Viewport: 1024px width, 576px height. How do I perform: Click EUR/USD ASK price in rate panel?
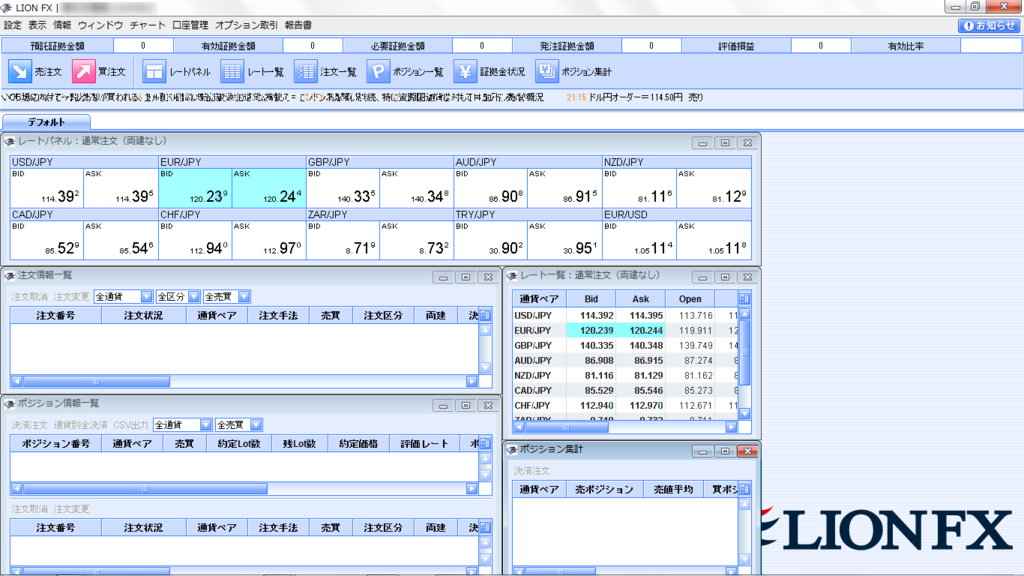tap(712, 240)
